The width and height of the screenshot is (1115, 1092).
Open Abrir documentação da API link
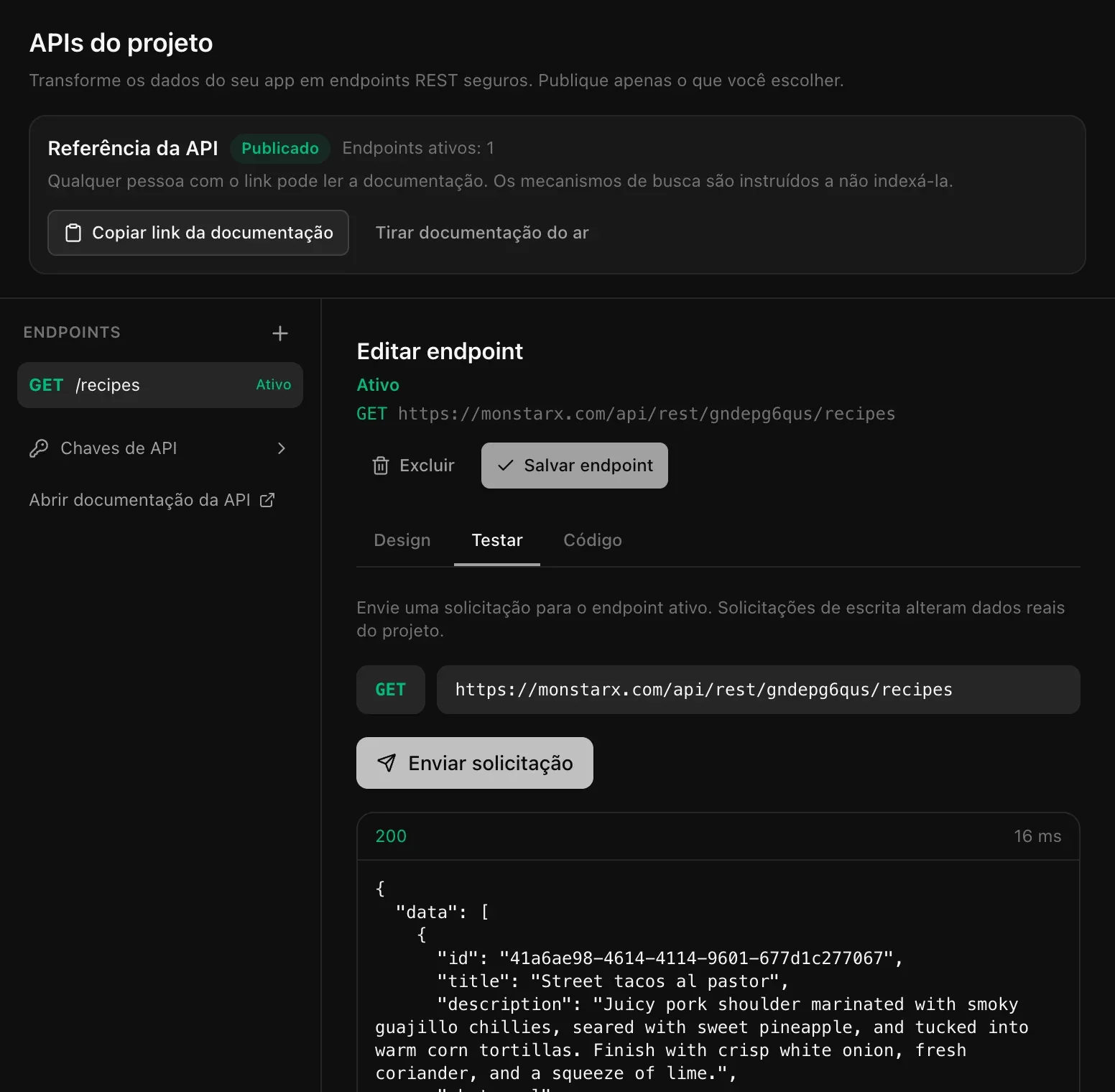152,500
